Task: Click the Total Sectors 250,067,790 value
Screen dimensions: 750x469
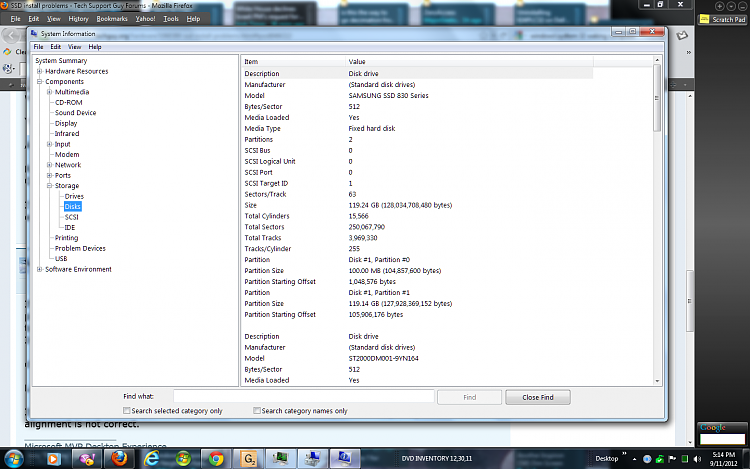Action: [367, 227]
